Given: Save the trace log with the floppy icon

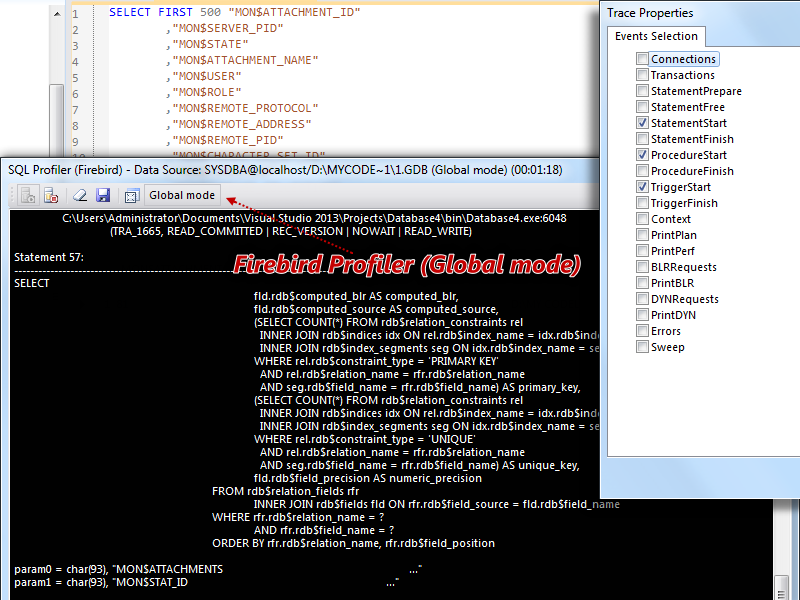Looking at the screenshot, I should coord(103,195).
